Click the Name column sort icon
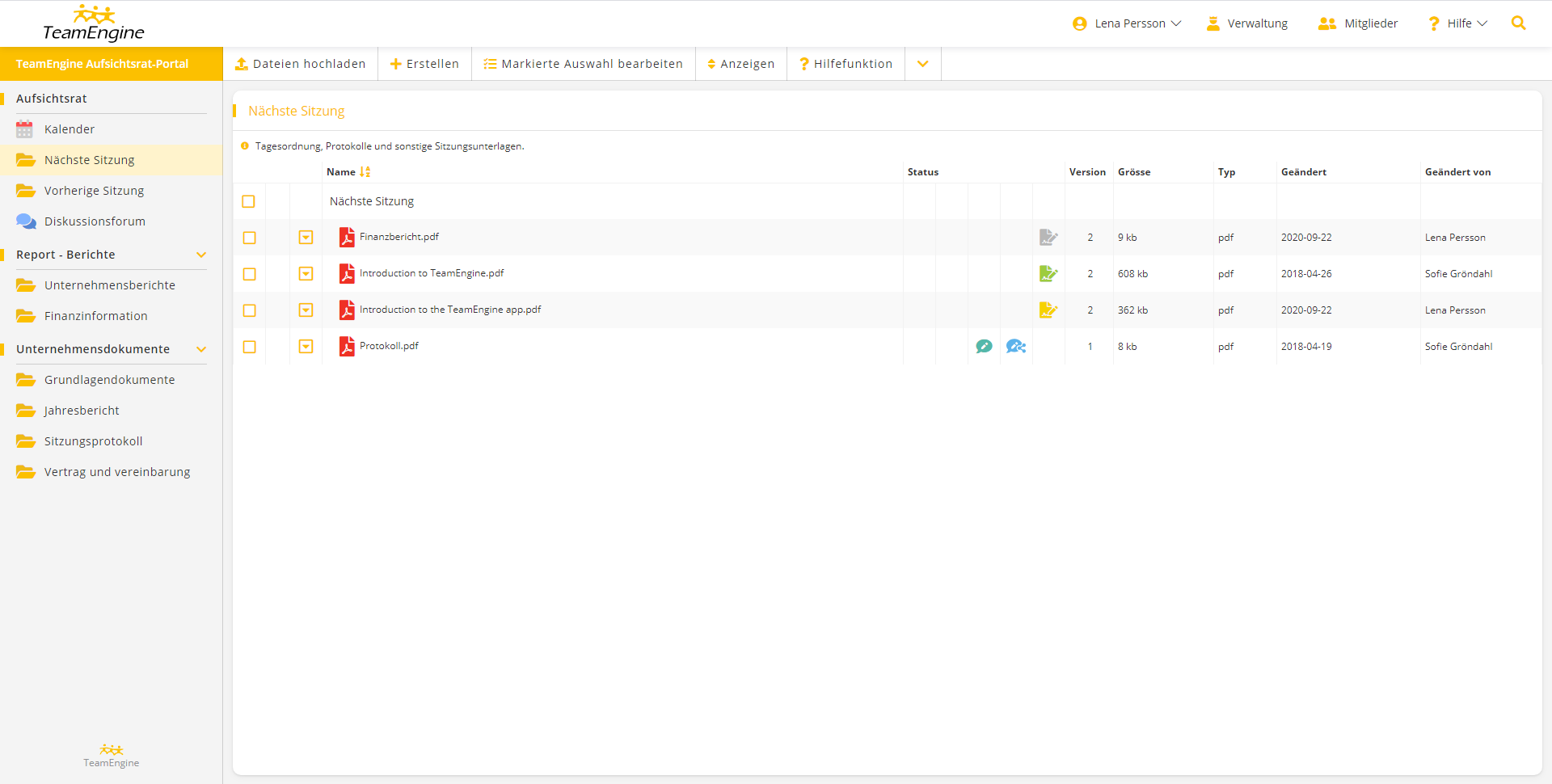The width and height of the screenshot is (1552, 784). (365, 172)
